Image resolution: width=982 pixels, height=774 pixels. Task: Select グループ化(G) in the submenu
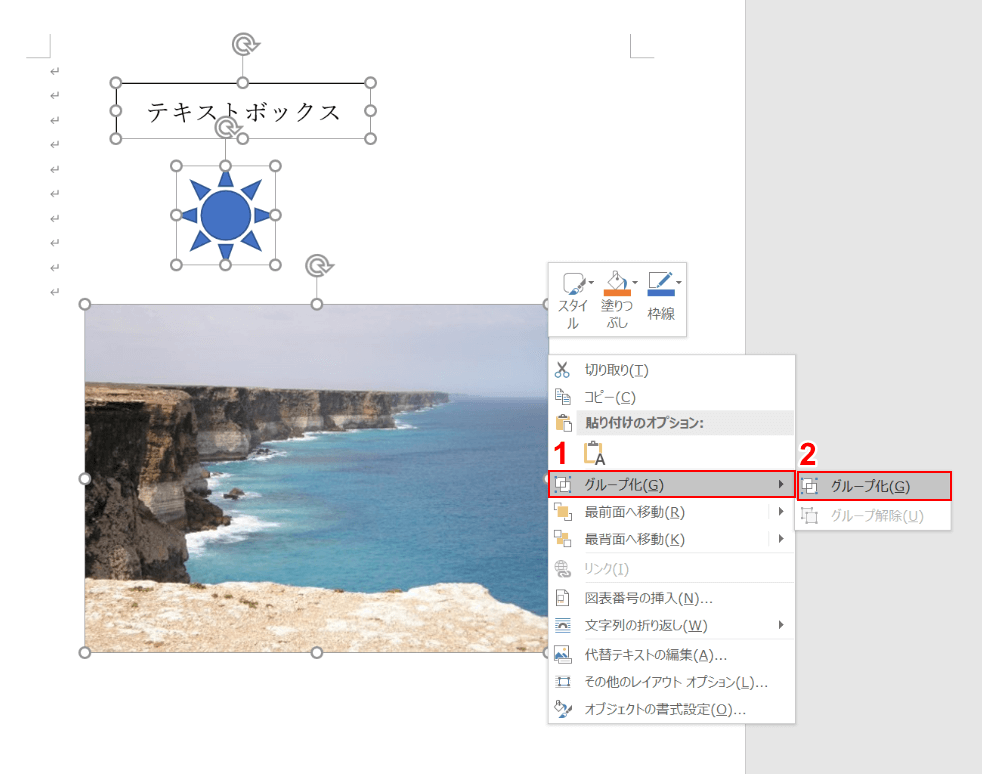point(871,486)
